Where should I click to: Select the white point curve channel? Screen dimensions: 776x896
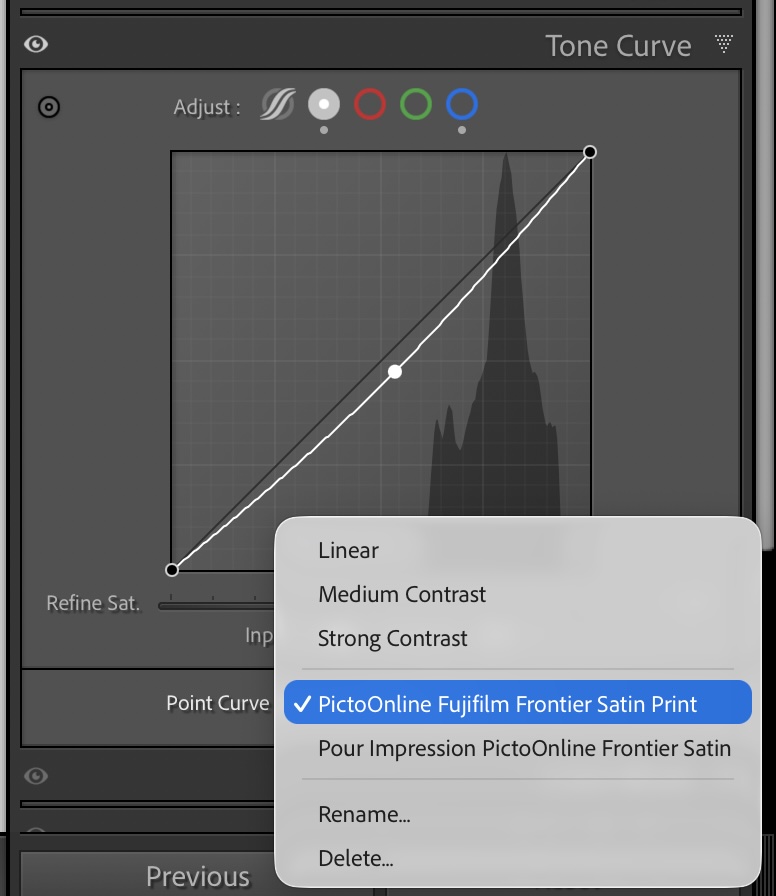click(x=323, y=104)
